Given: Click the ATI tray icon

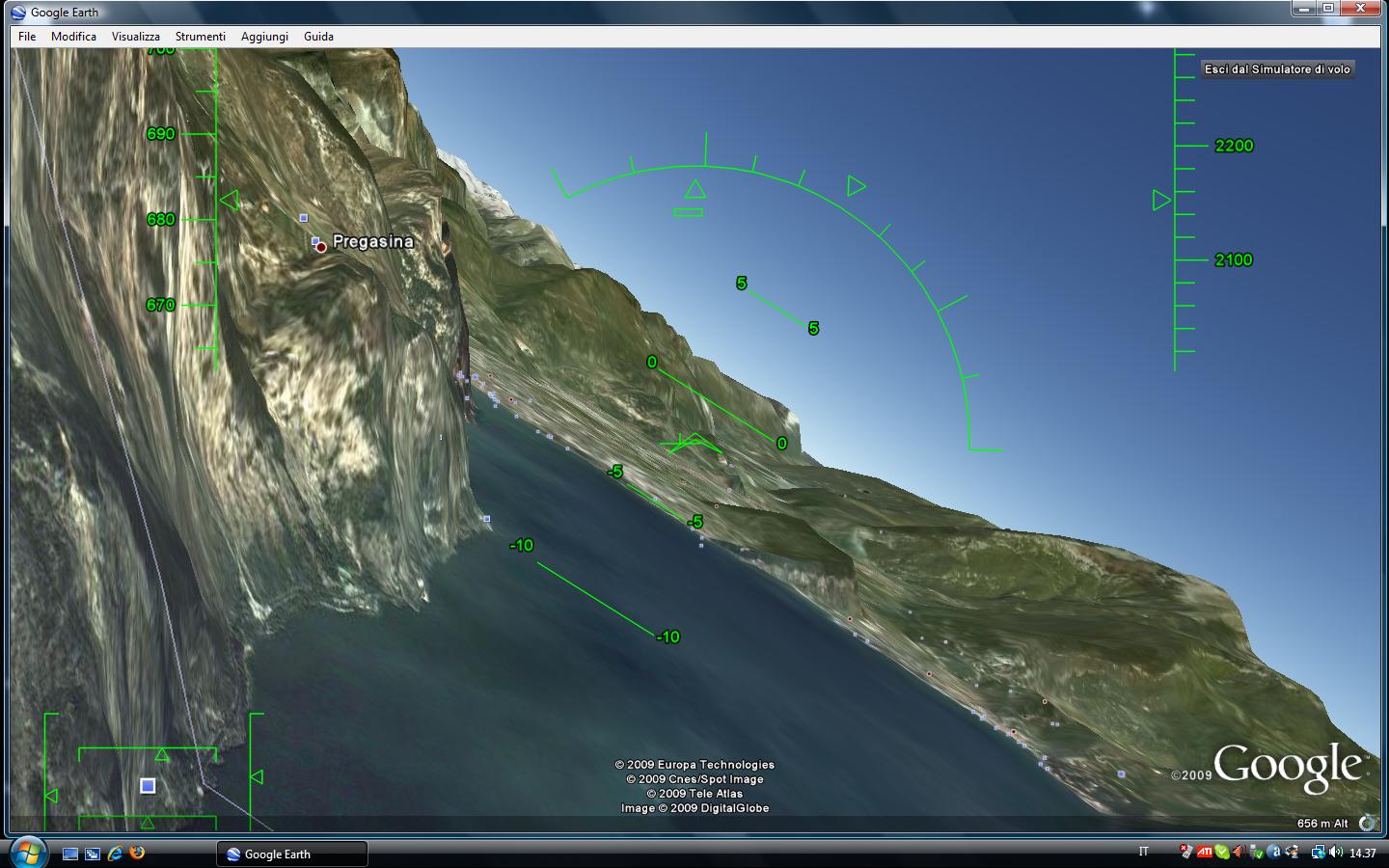Looking at the screenshot, I should click(1205, 852).
